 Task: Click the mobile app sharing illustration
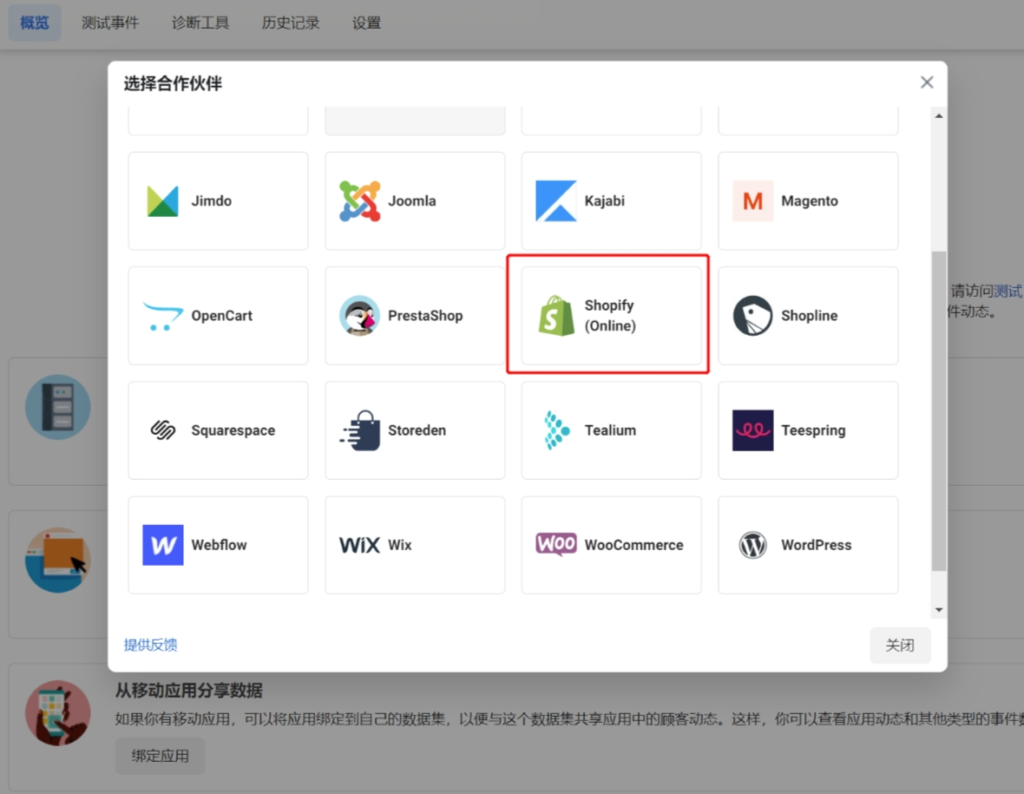point(58,713)
